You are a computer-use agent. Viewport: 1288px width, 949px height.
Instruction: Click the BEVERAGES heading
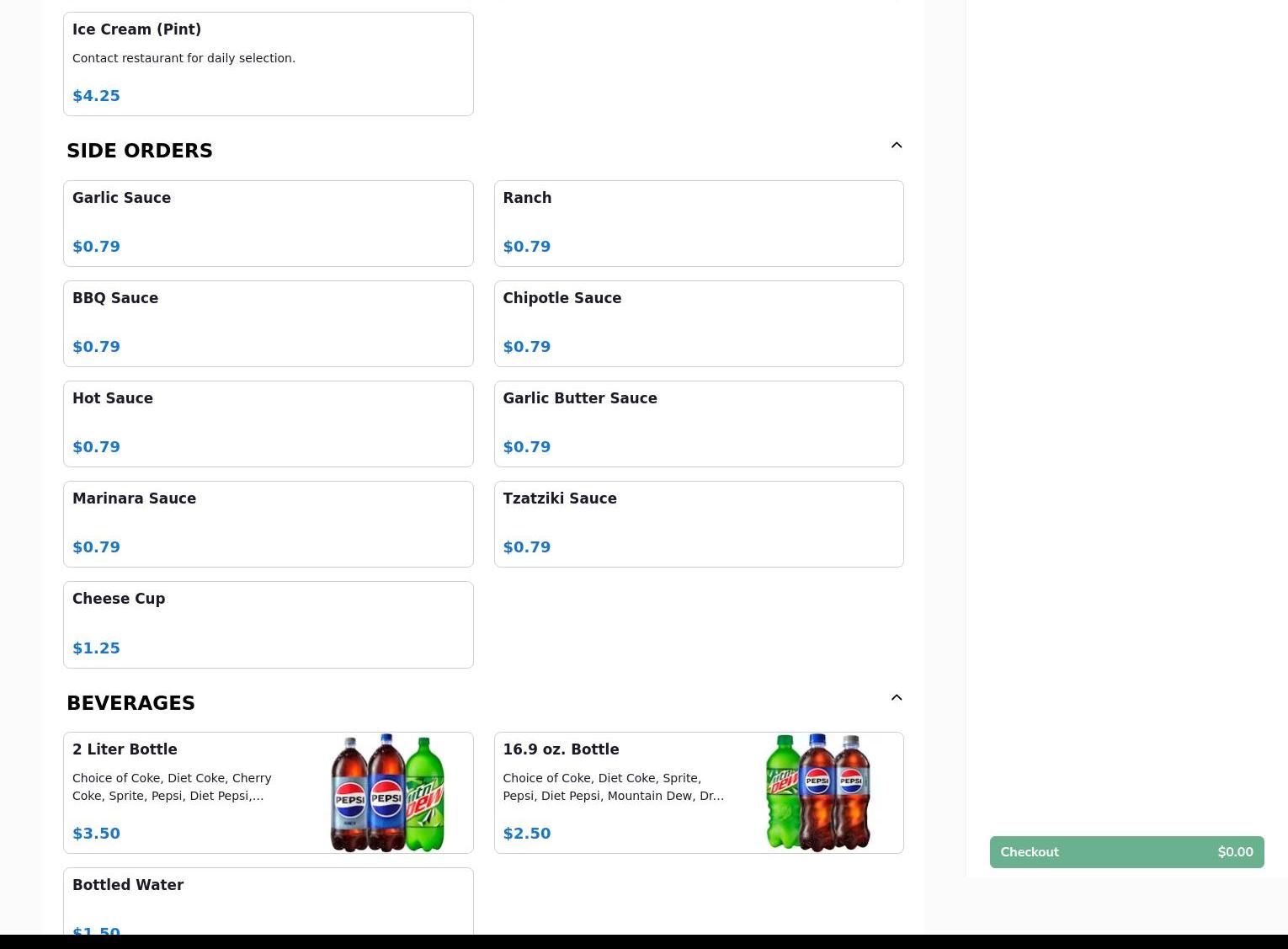point(130,703)
